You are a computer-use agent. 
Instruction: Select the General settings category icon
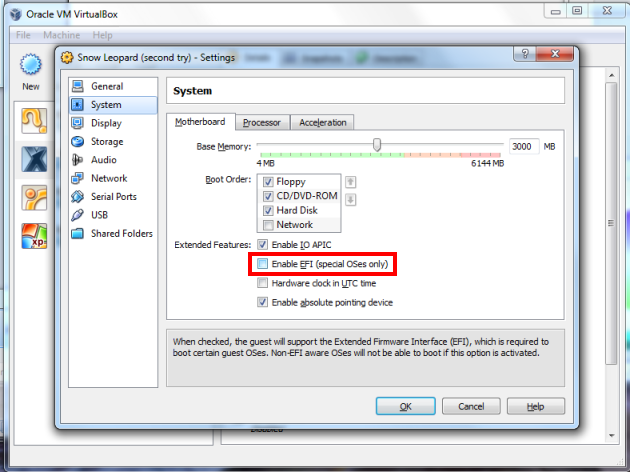[78, 87]
